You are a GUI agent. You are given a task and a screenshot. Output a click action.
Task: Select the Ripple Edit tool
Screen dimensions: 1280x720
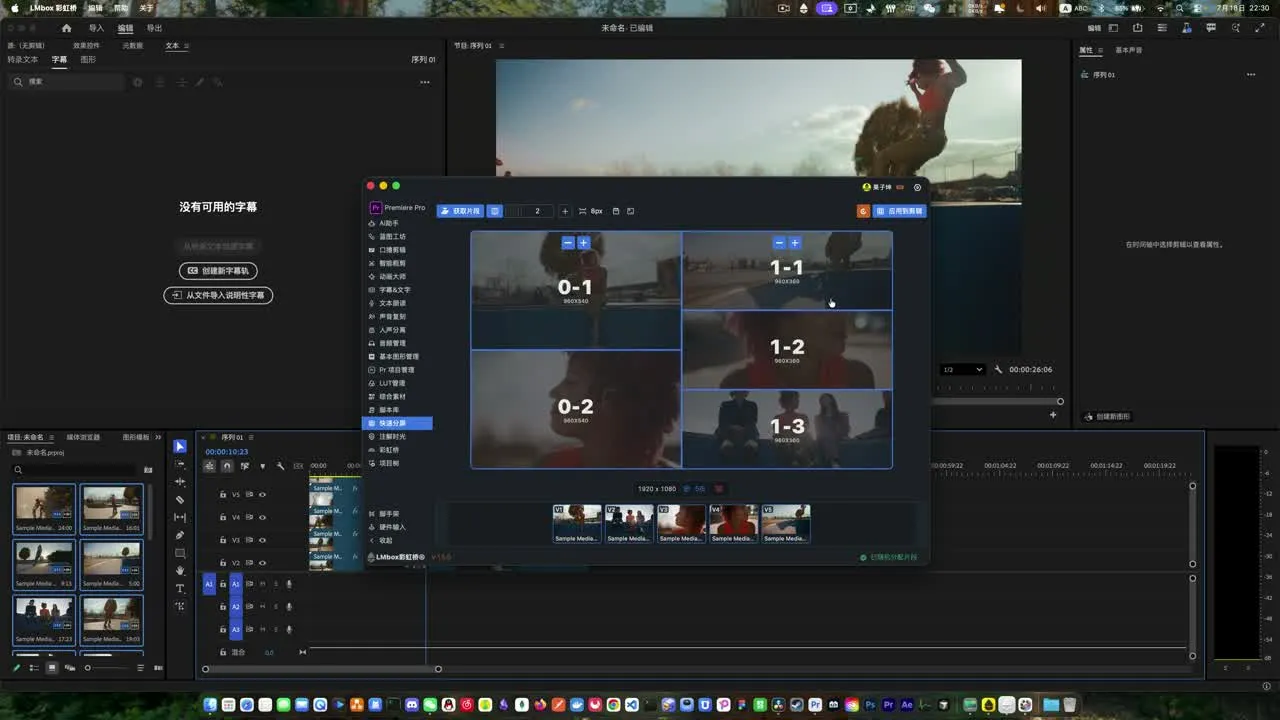coord(180,482)
